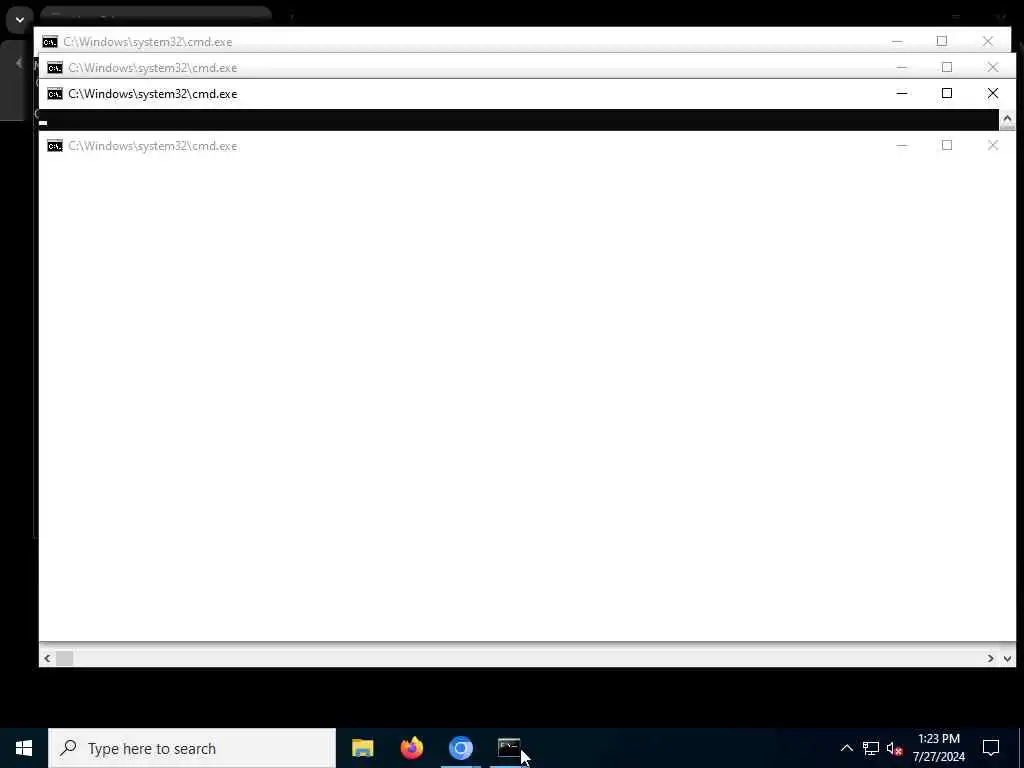Image resolution: width=1024 pixels, height=768 pixels.
Task: Click the back arrow in the background window
Action: pyautogui.click(x=18, y=63)
